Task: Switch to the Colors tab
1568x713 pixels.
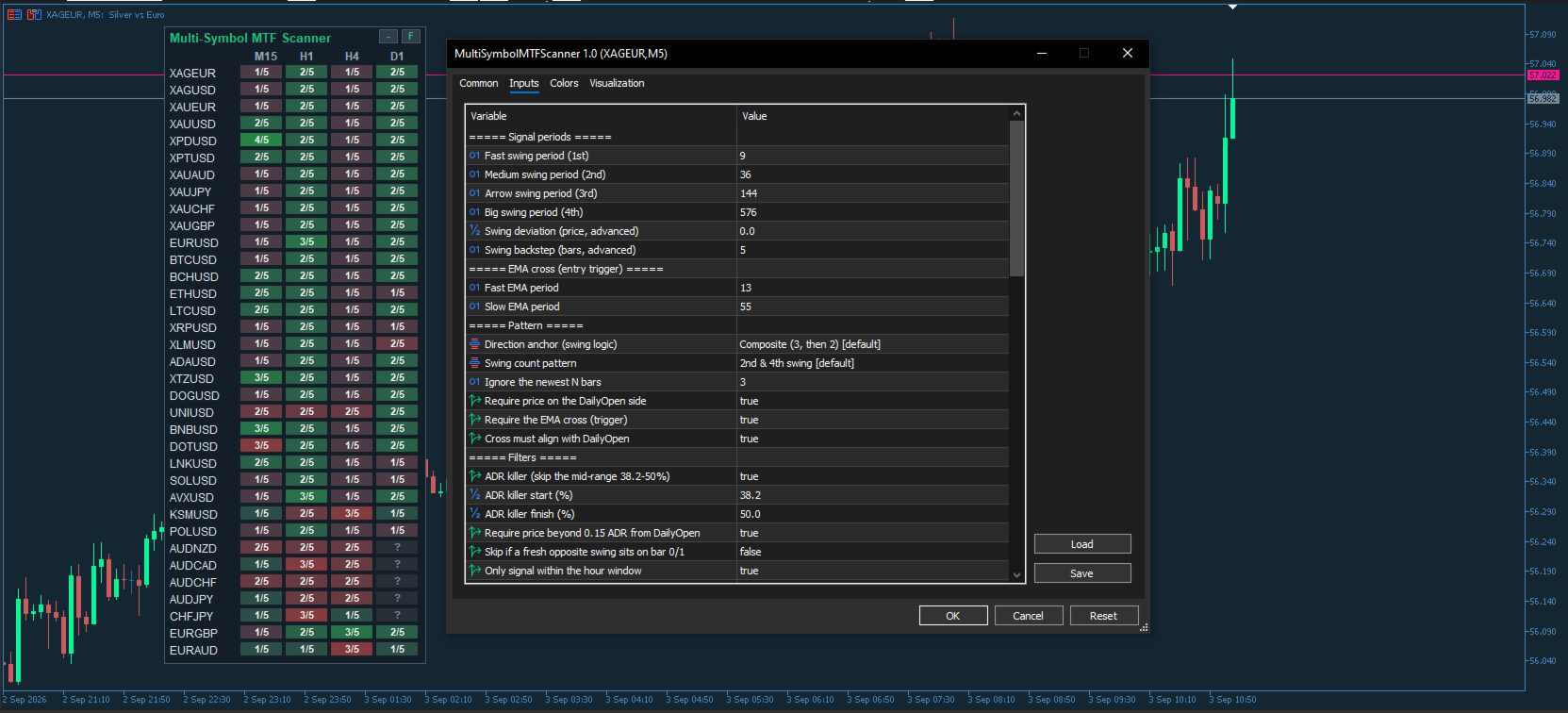Action: 564,83
